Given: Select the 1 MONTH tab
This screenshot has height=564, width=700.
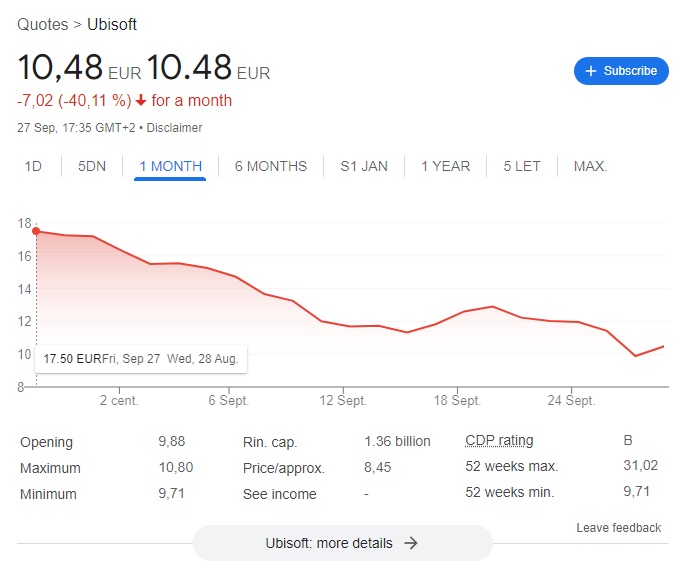Looking at the screenshot, I should click(x=170, y=166).
